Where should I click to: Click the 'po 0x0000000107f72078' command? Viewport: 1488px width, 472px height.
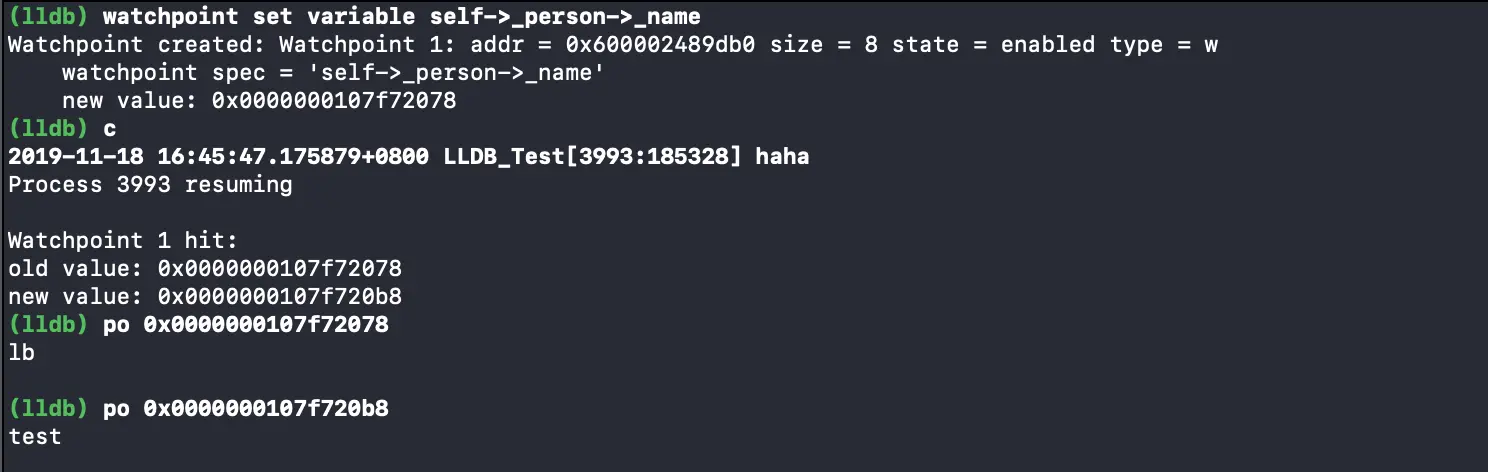[246, 325]
